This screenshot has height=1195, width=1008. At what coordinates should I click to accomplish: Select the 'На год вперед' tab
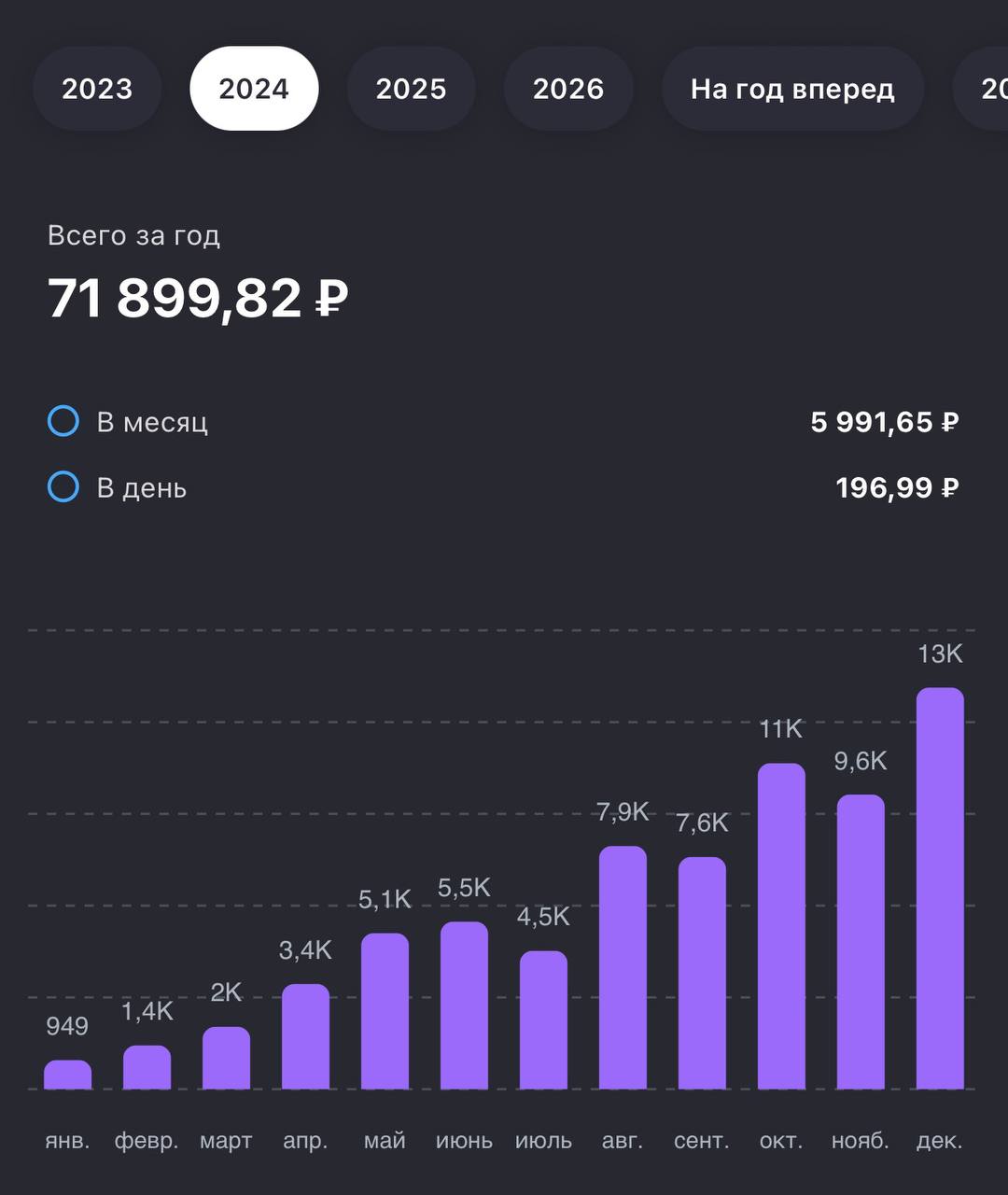click(792, 89)
